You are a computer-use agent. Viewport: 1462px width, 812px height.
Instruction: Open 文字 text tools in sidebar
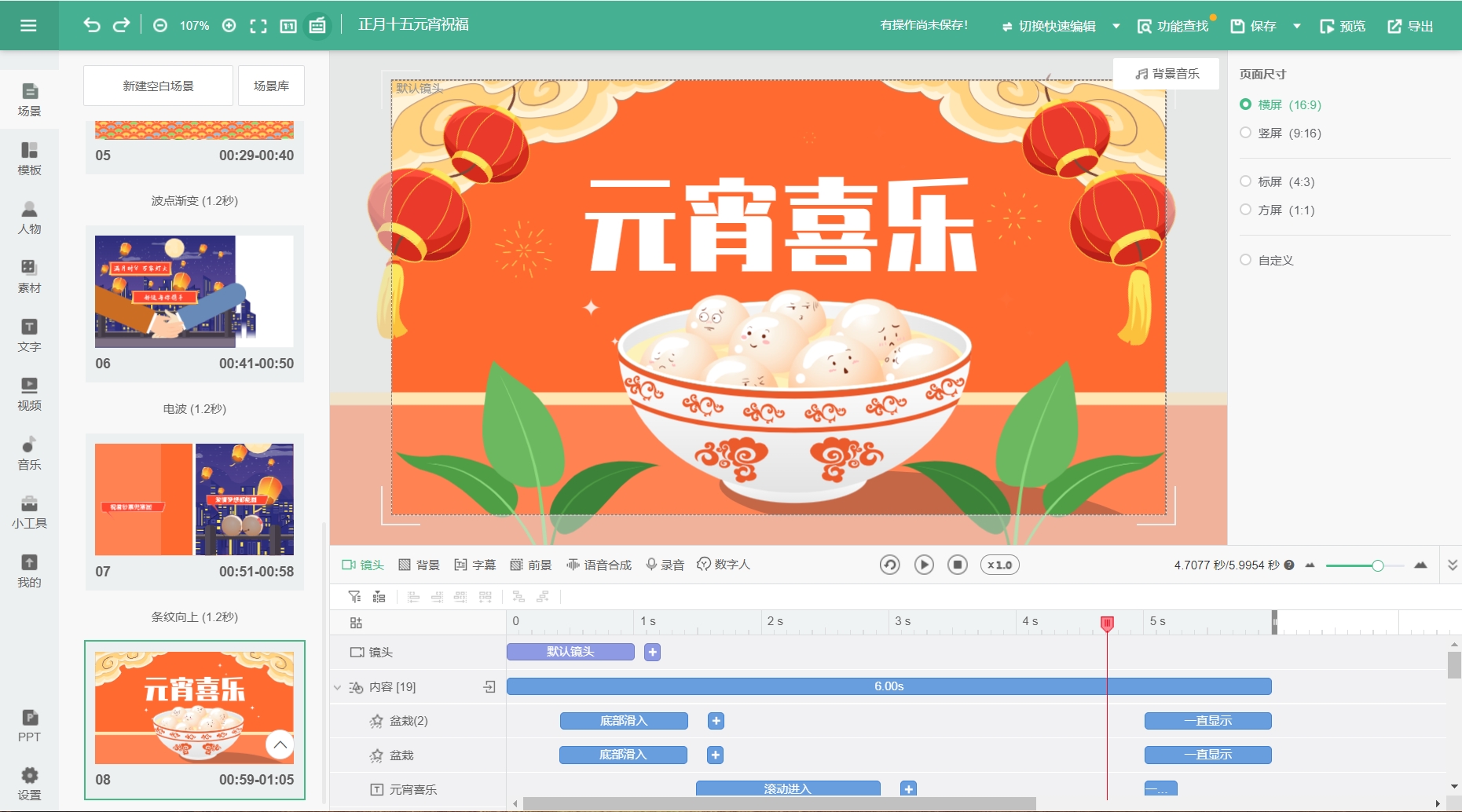pos(29,335)
